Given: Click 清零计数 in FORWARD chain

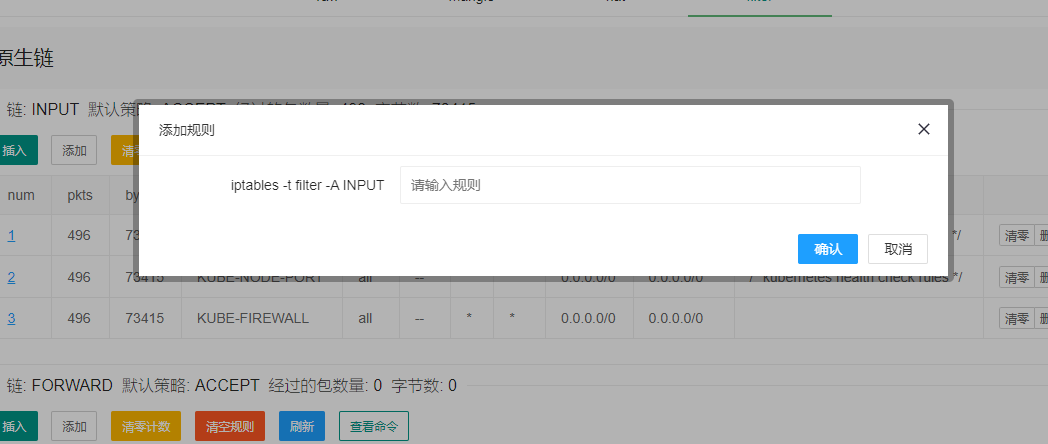Looking at the screenshot, I should coord(146,426).
